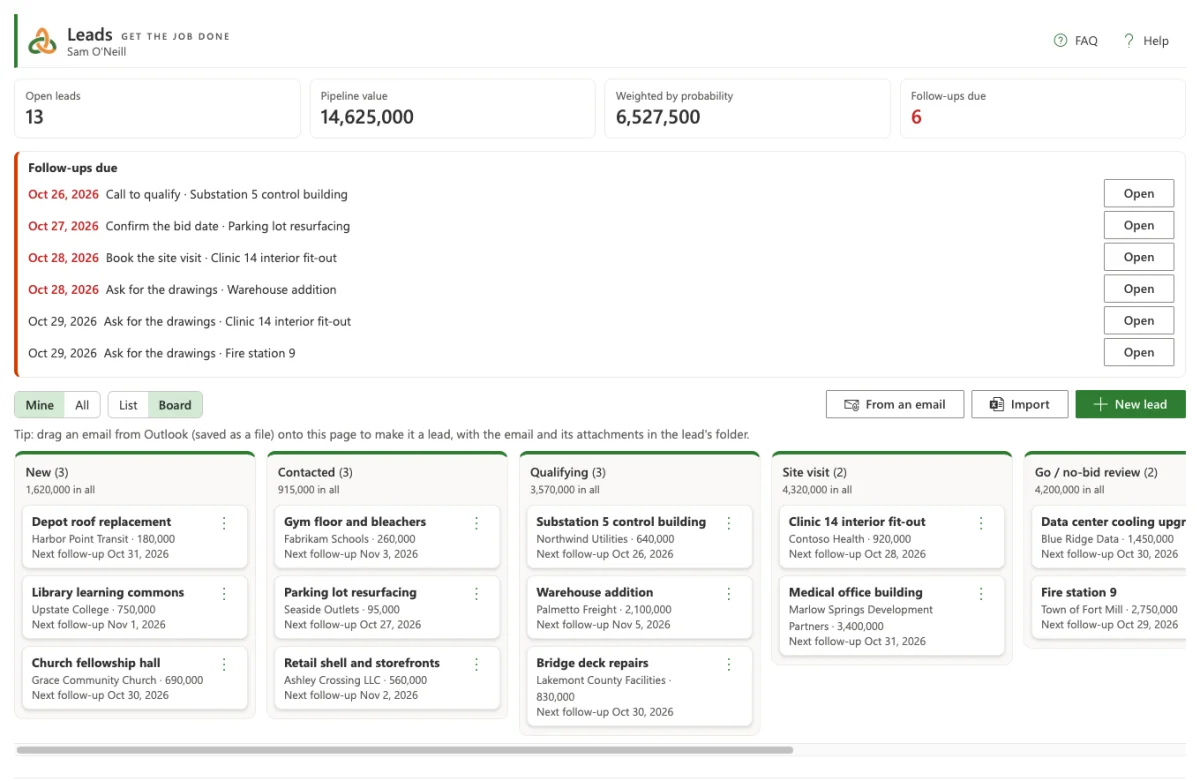Select the Depot roof replacement card title
Image resolution: width=1200 pixels, height=781 pixels.
(x=101, y=522)
